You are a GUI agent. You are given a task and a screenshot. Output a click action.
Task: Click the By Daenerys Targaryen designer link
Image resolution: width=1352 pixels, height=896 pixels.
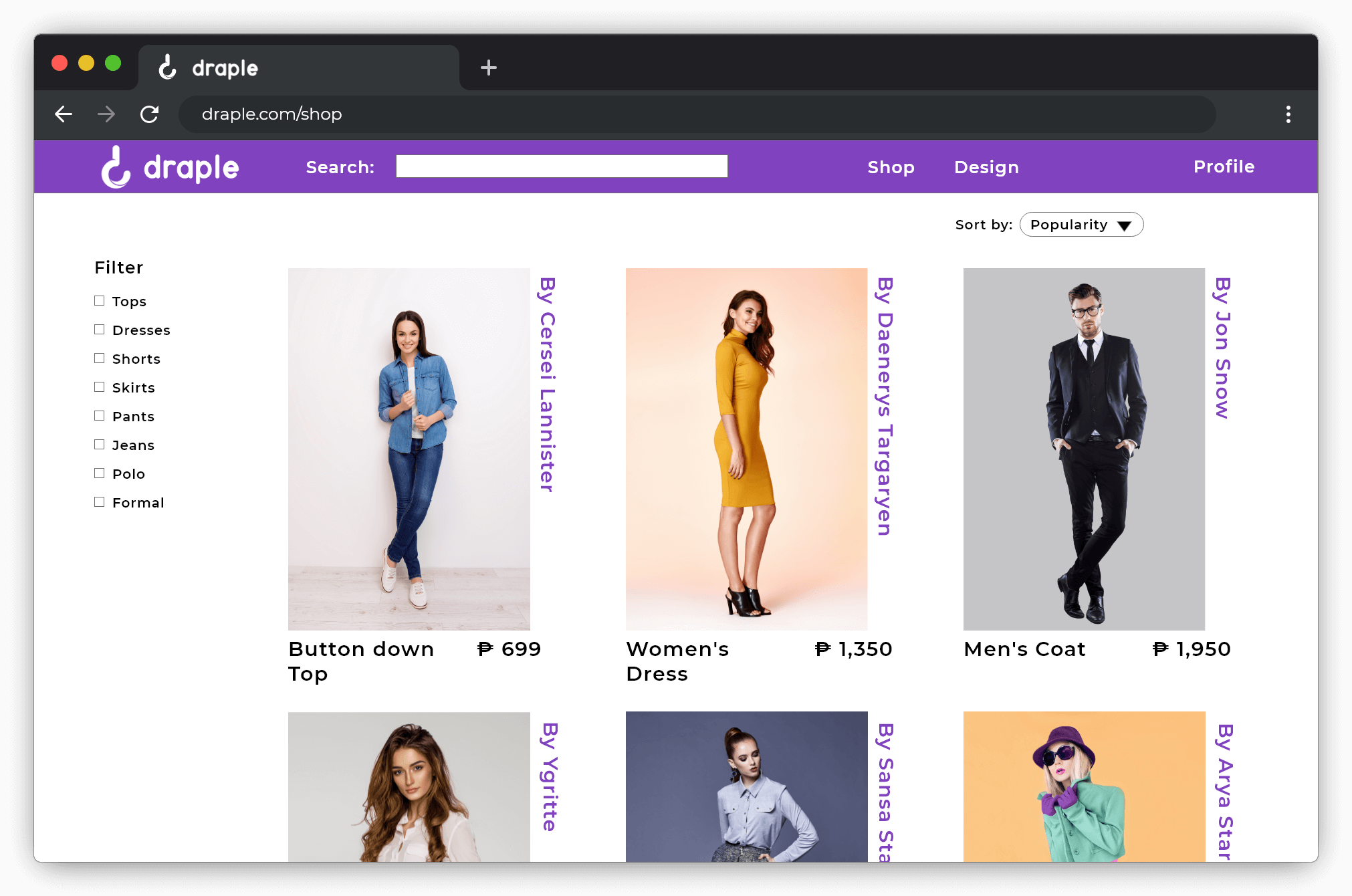tap(885, 407)
